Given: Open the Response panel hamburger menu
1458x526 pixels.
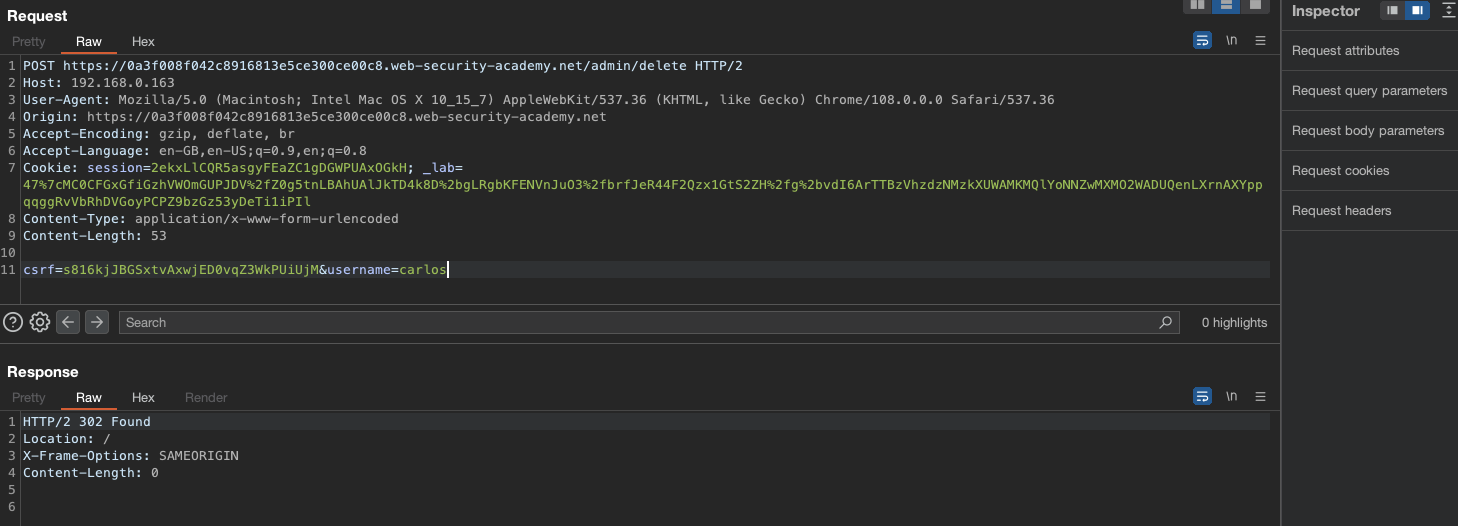Looking at the screenshot, I should pos(1260,396).
